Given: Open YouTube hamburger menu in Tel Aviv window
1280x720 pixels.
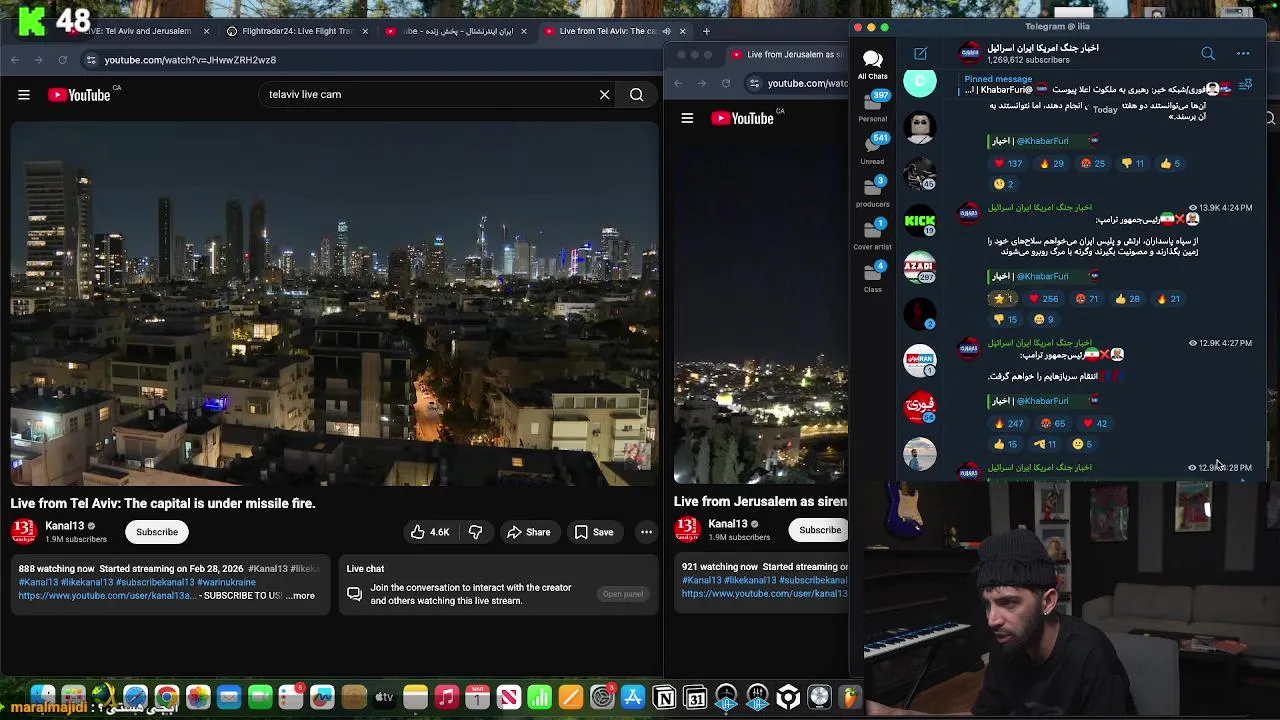Looking at the screenshot, I should pos(24,95).
